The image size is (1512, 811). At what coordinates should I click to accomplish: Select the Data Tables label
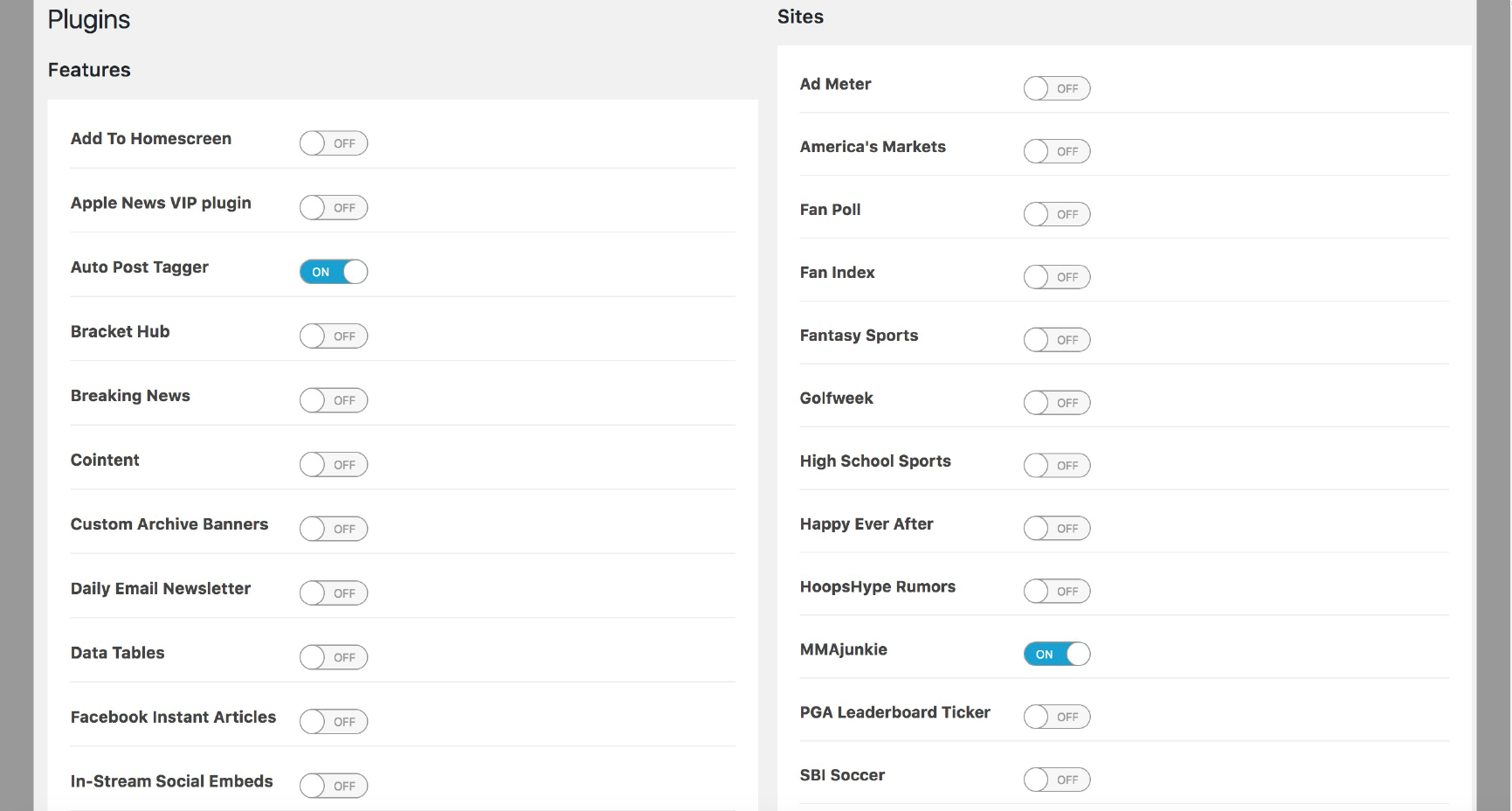tap(118, 653)
